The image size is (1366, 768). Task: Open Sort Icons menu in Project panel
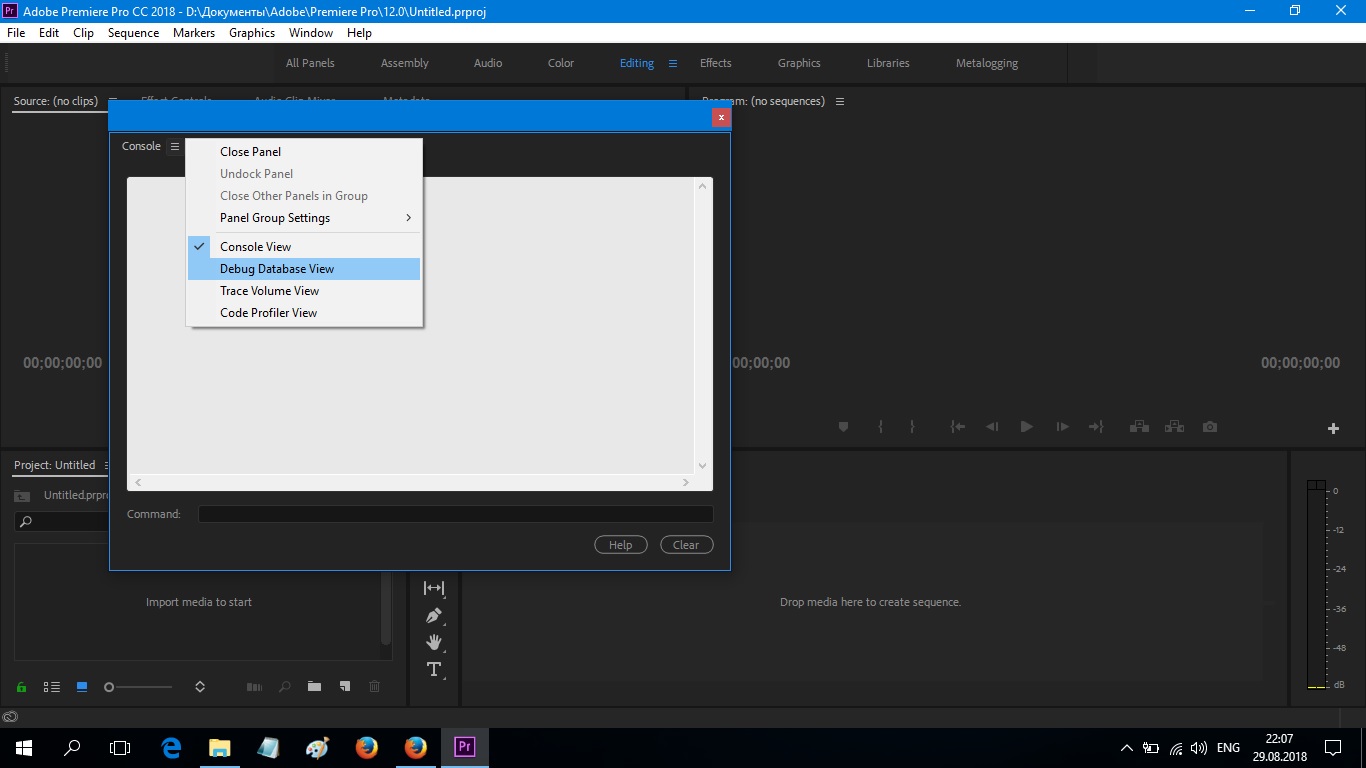200,687
